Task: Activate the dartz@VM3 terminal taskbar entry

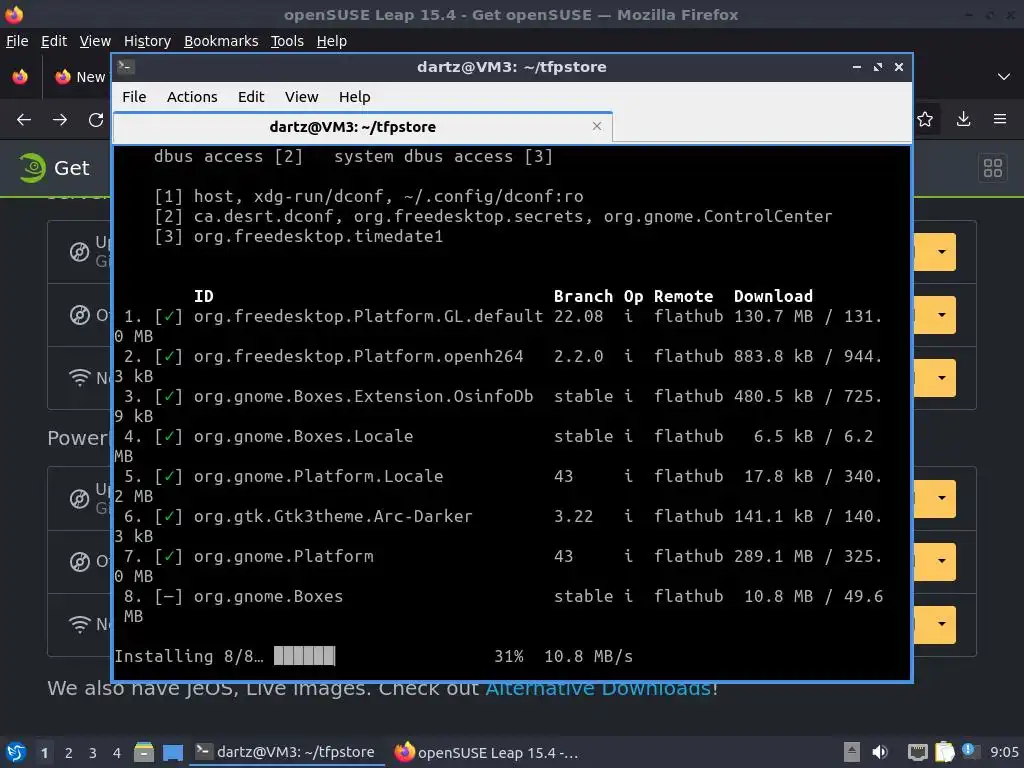Action: click(285, 752)
